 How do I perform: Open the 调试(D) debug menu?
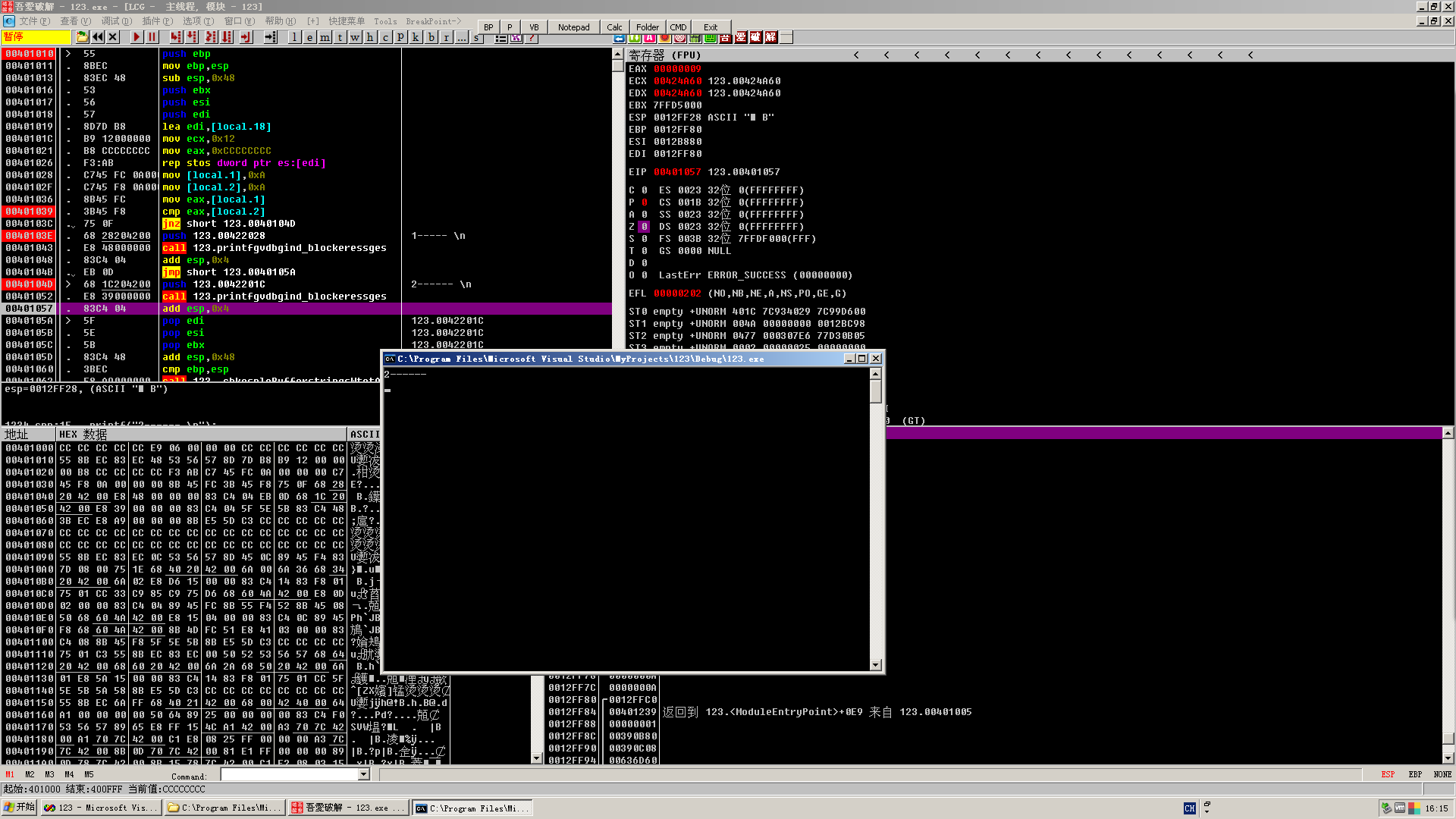coord(116,21)
